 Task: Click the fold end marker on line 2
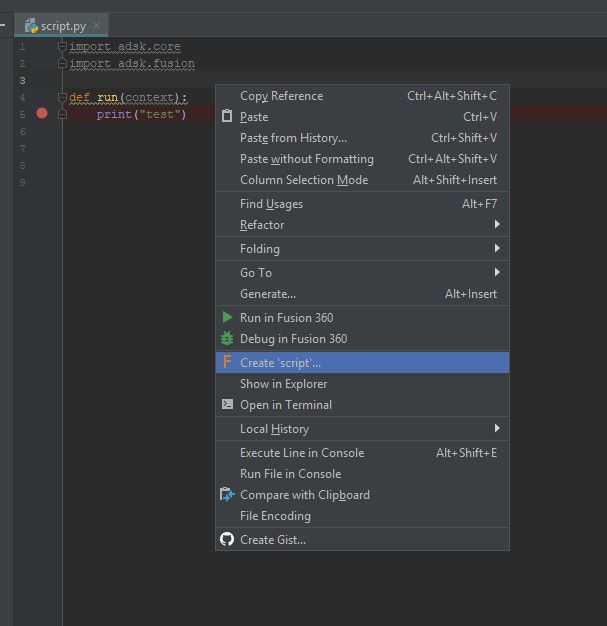(62, 63)
